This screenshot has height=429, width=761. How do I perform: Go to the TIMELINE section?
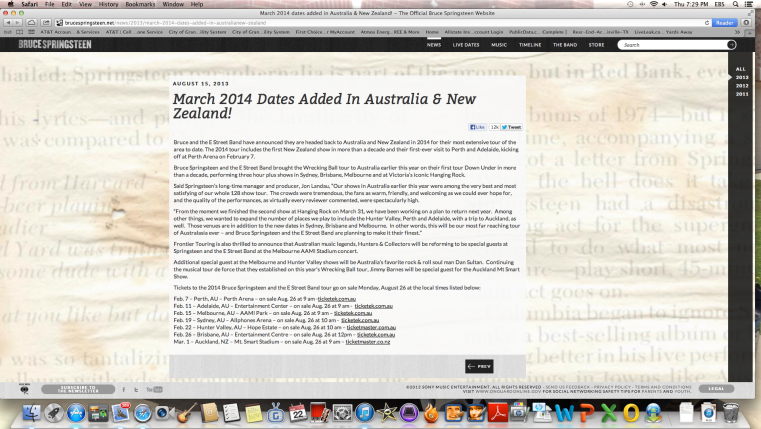tap(530, 45)
